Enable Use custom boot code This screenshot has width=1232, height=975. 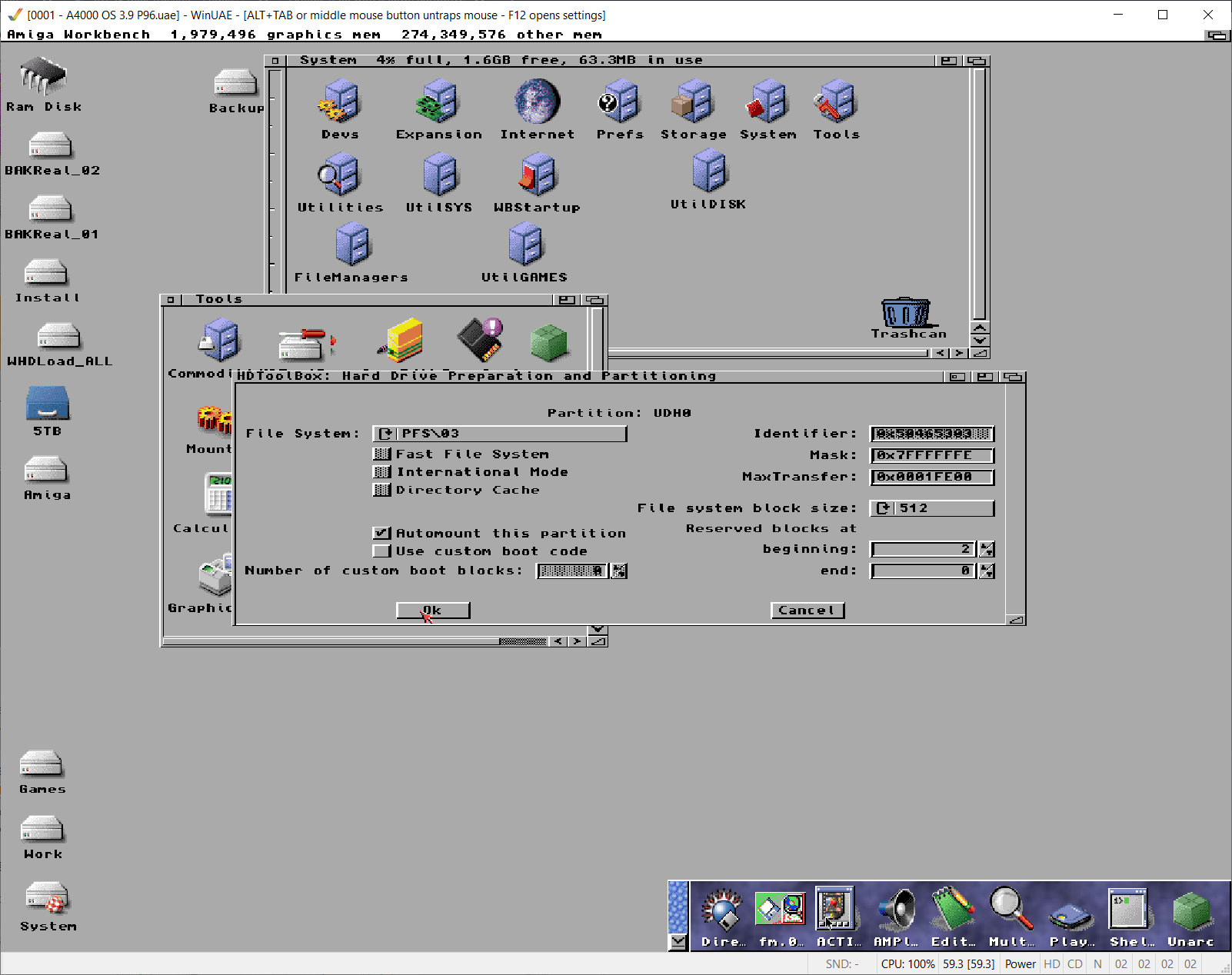click(x=381, y=551)
